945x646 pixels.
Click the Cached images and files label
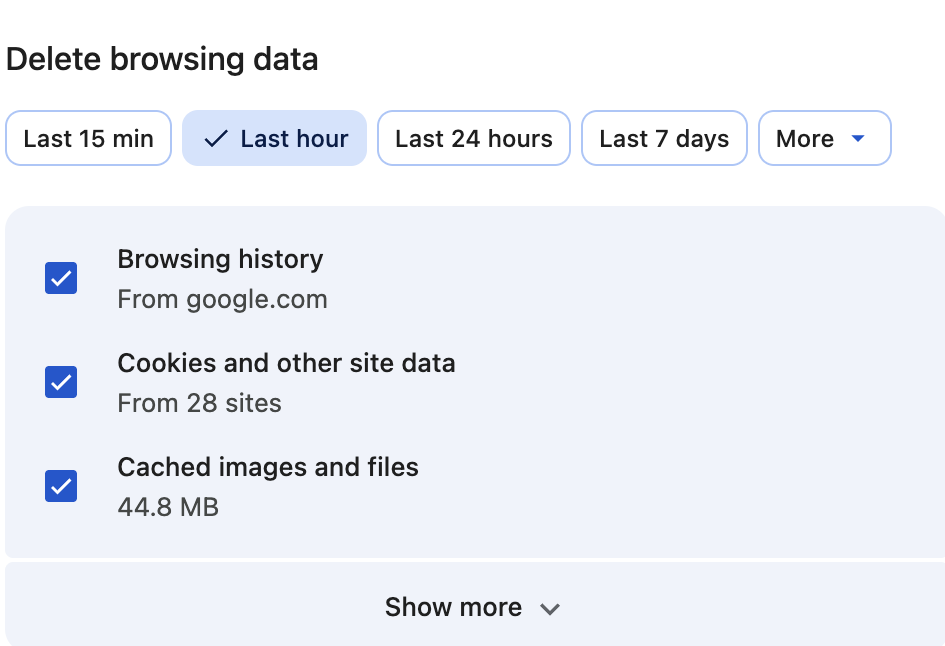[x=268, y=467]
